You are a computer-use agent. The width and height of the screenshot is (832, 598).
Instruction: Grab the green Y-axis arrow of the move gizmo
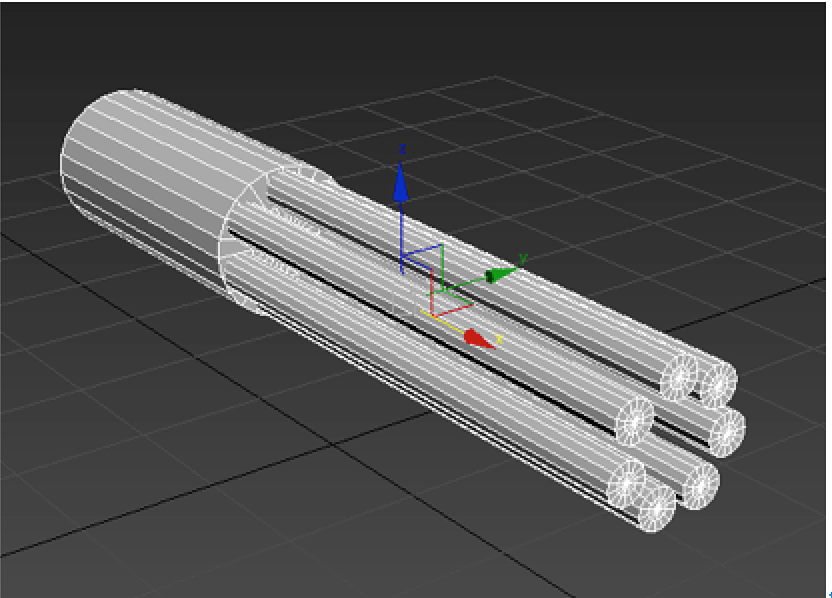[x=501, y=275]
